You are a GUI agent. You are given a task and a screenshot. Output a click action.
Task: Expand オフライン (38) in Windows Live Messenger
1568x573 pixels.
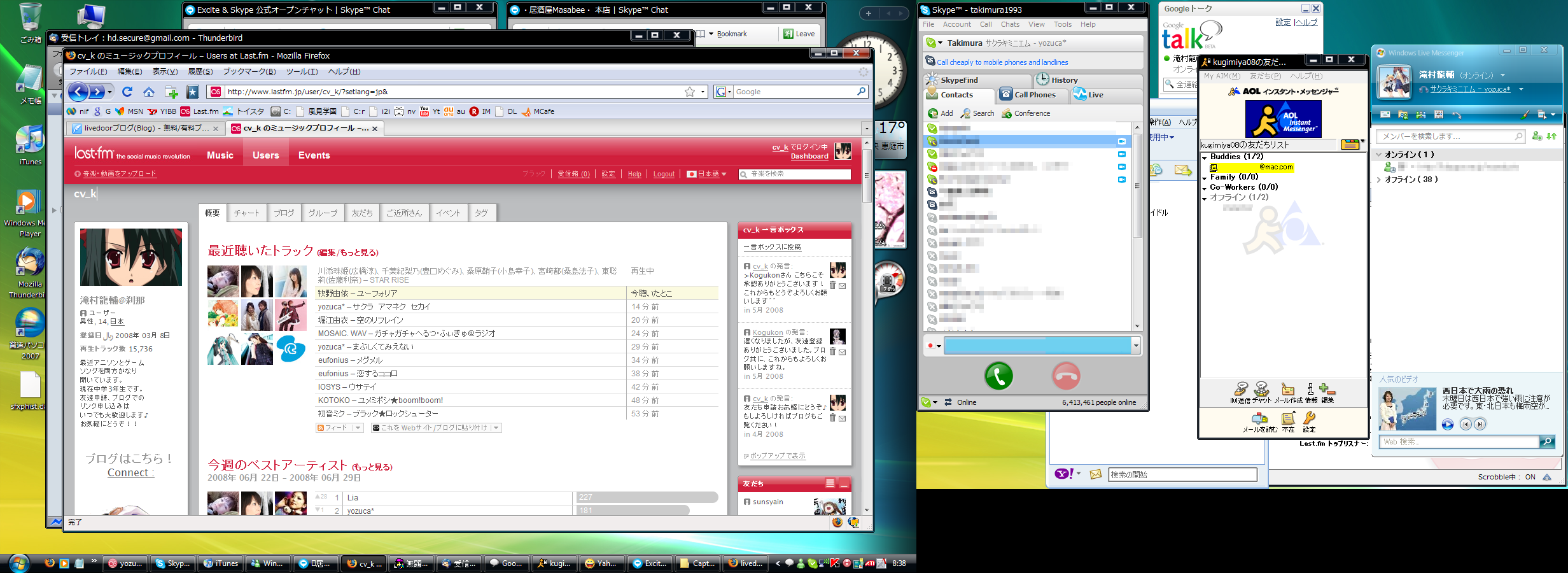tap(1378, 180)
